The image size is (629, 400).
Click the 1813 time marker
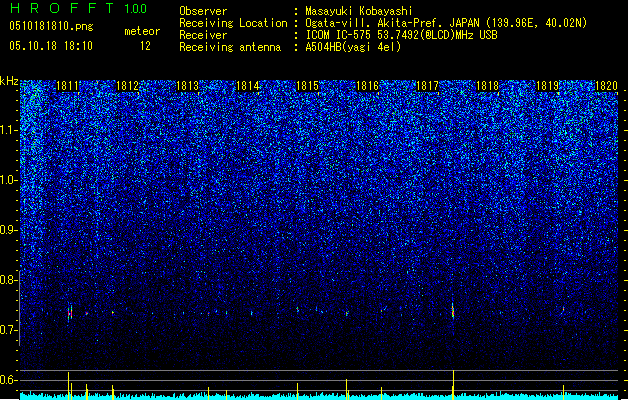[187, 86]
